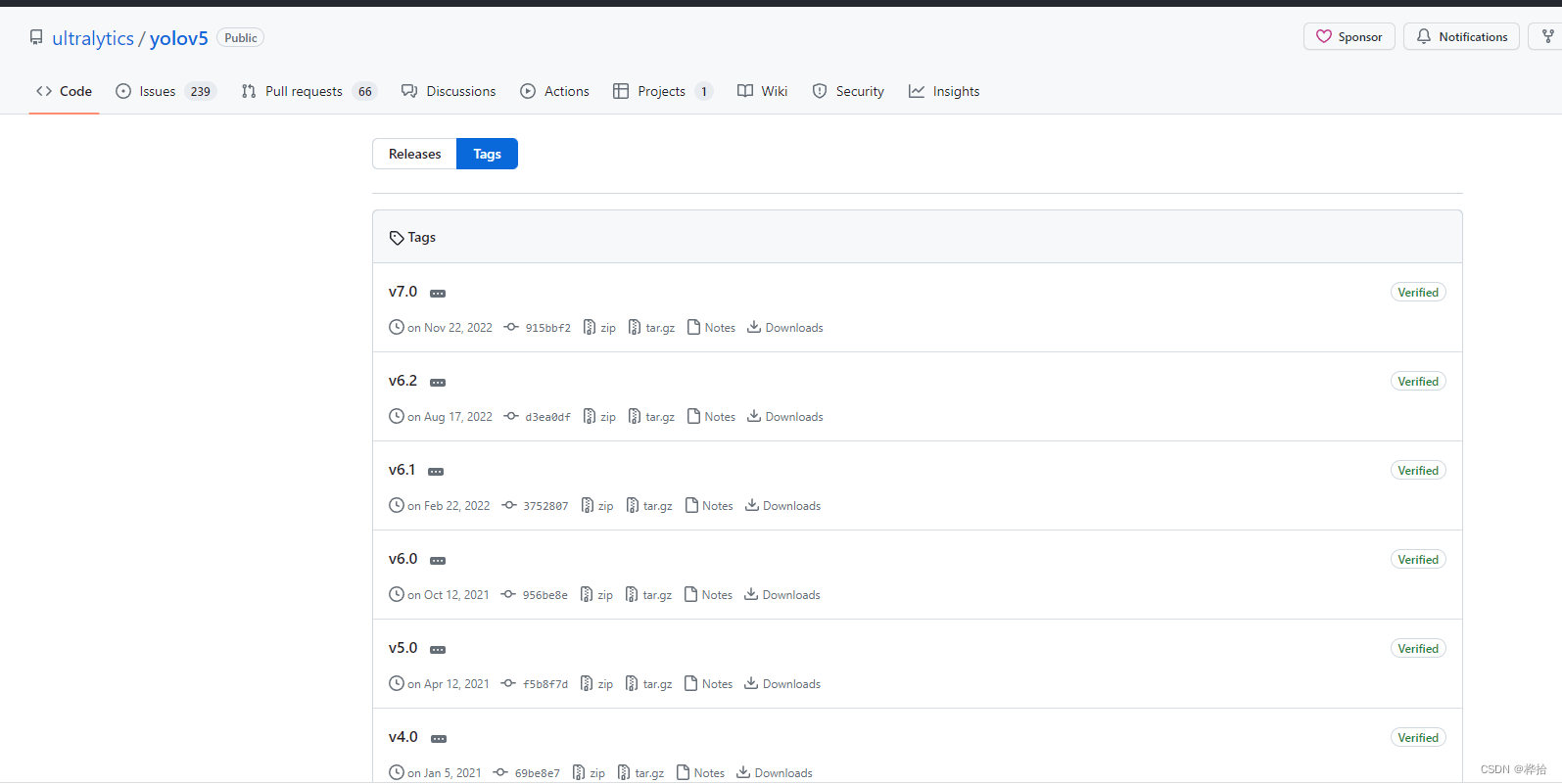Open v6.1 Downloads link
The image size is (1562, 784).
[x=783, y=506]
